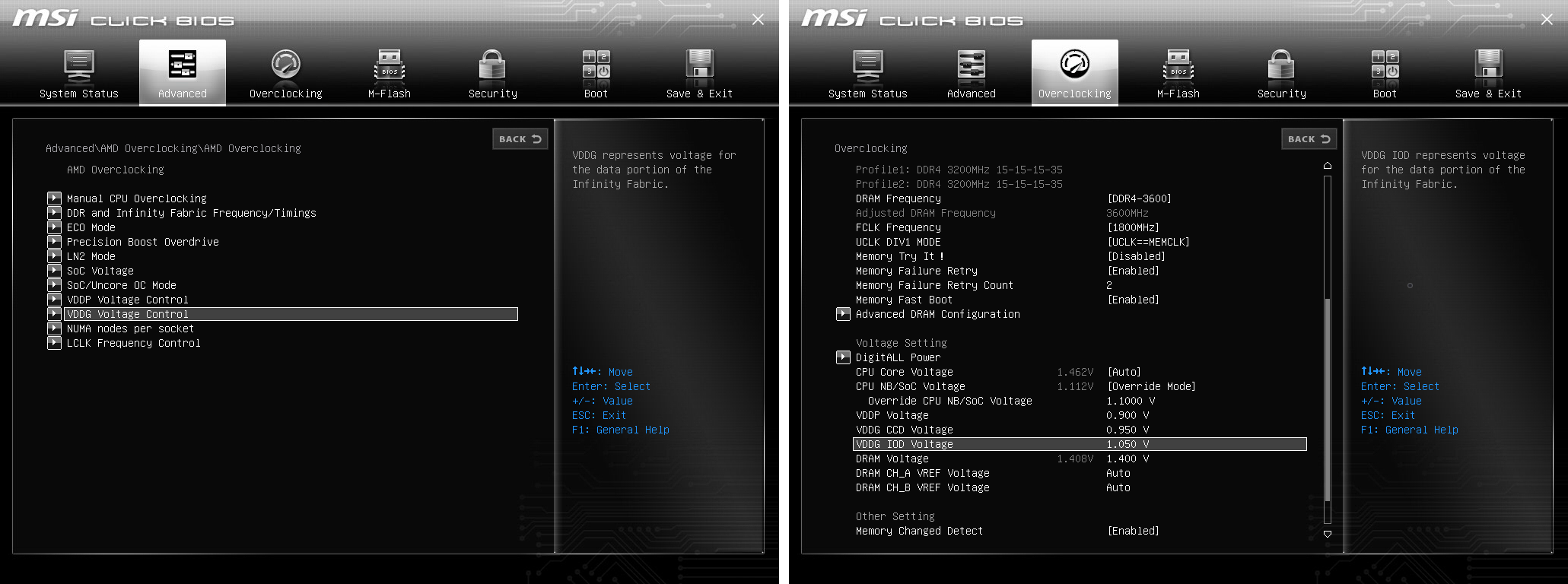The width and height of the screenshot is (1568, 584).
Task: Expand Advanced DRAM Configuration arrow
Action: coord(843,314)
